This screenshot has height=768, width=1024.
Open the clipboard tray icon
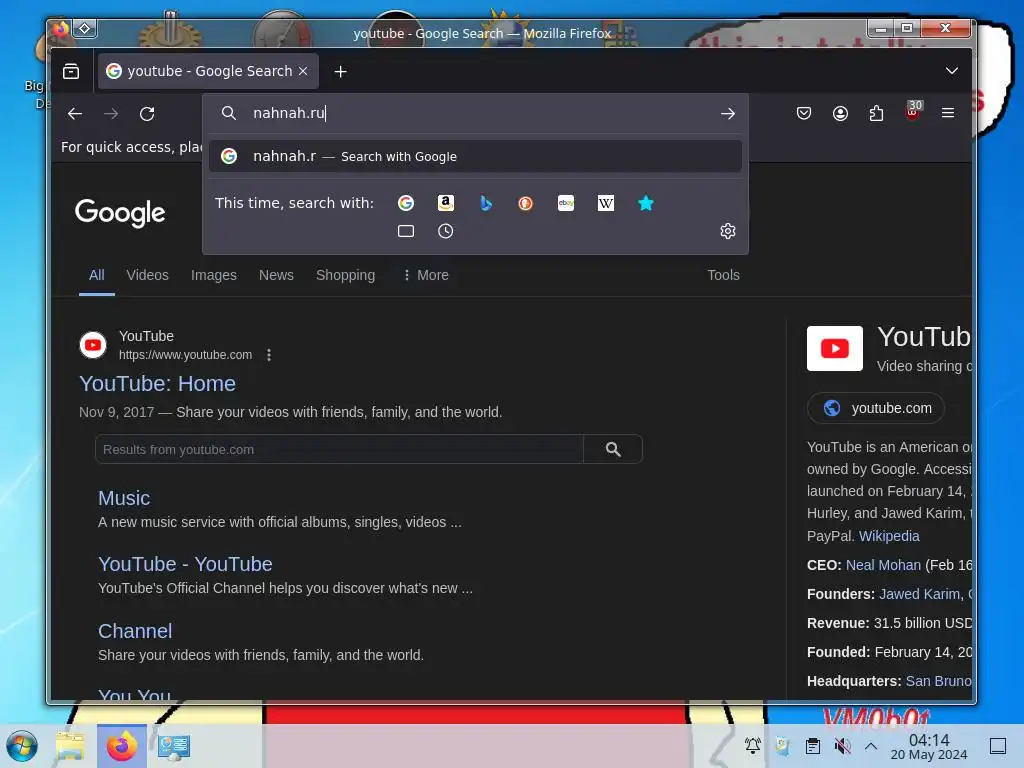812,745
